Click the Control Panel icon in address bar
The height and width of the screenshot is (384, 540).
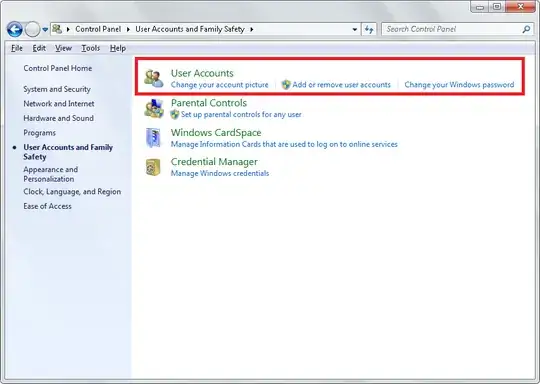[57, 29]
